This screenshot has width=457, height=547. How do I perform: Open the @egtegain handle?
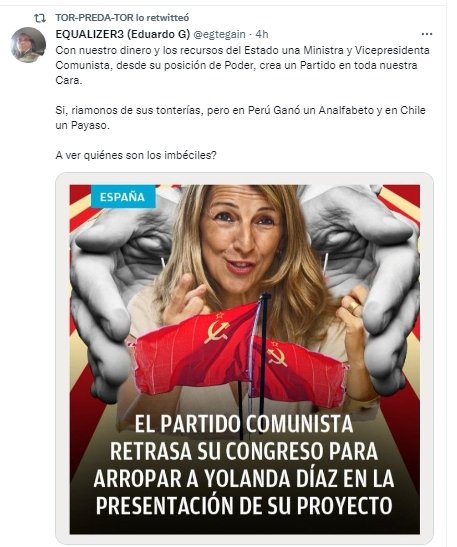[x=219, y=34]
